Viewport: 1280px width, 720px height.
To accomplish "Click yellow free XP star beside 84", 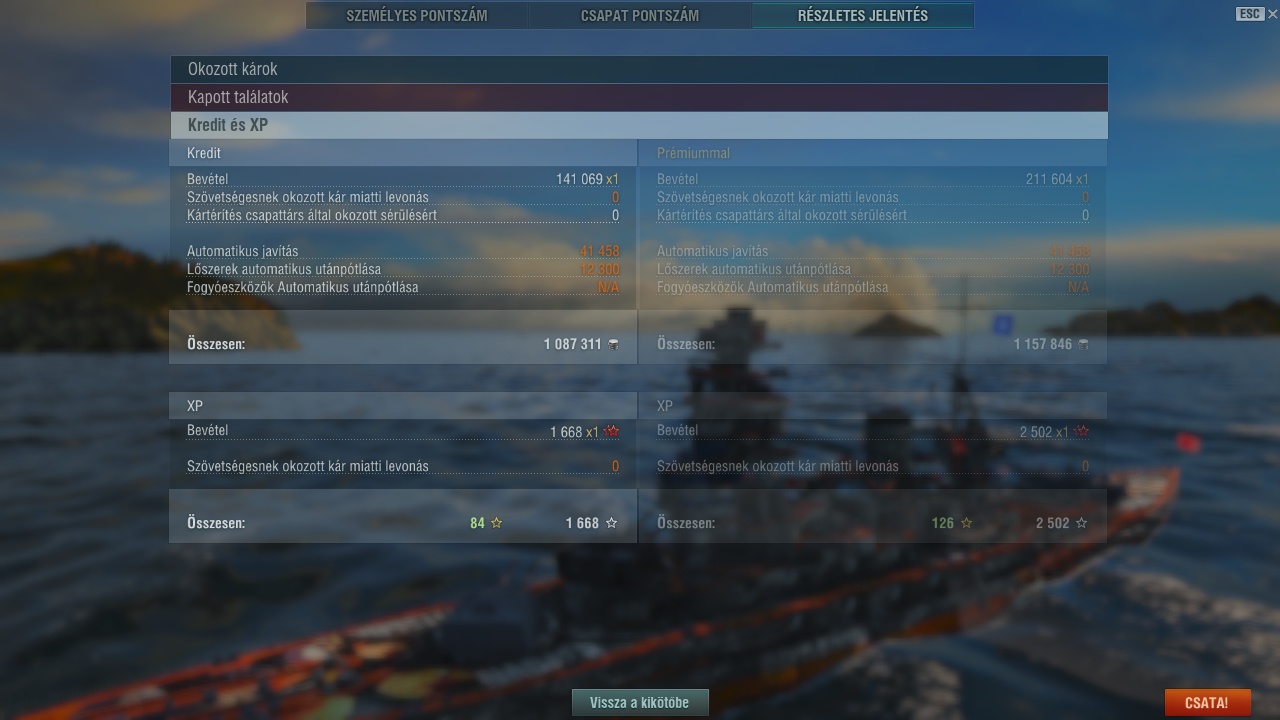I will point(496,523).
